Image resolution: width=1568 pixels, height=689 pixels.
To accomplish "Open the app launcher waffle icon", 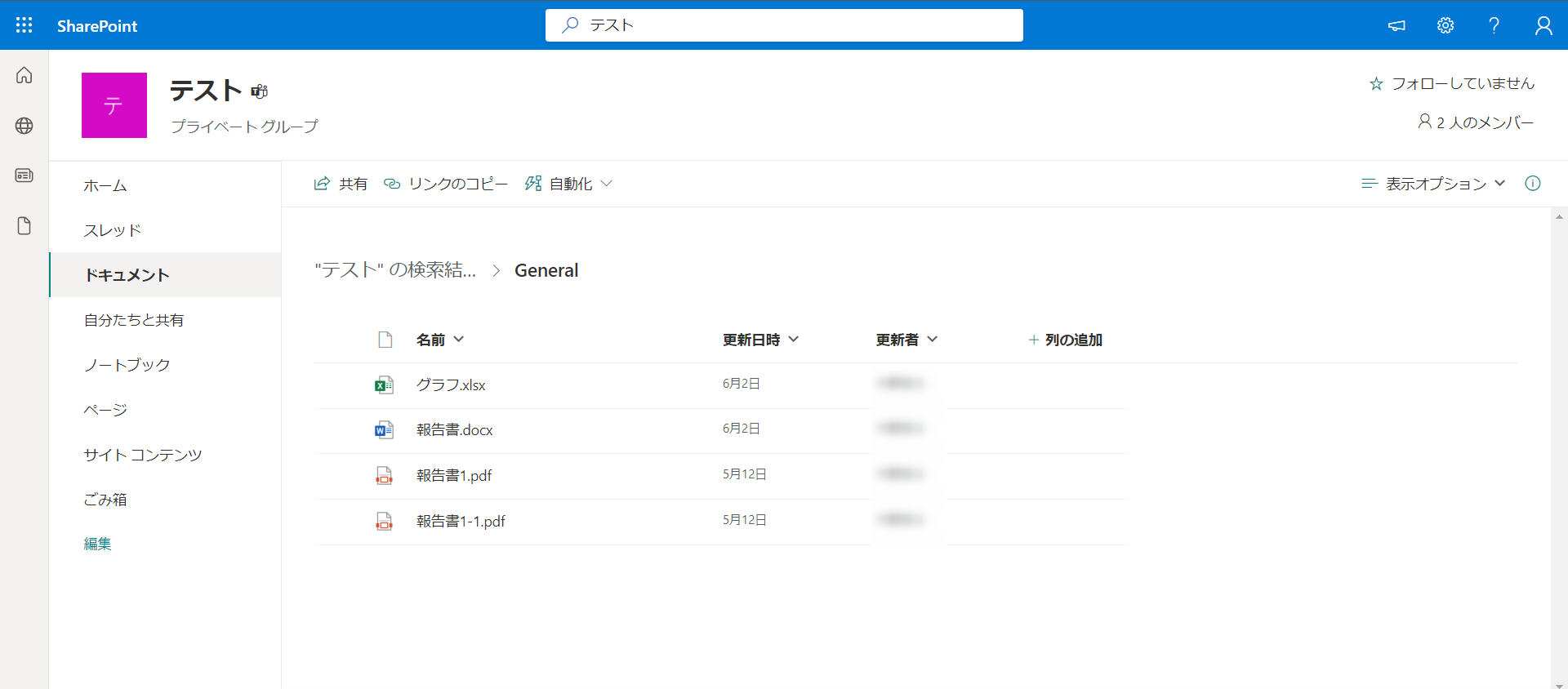I will click(24, 25).
